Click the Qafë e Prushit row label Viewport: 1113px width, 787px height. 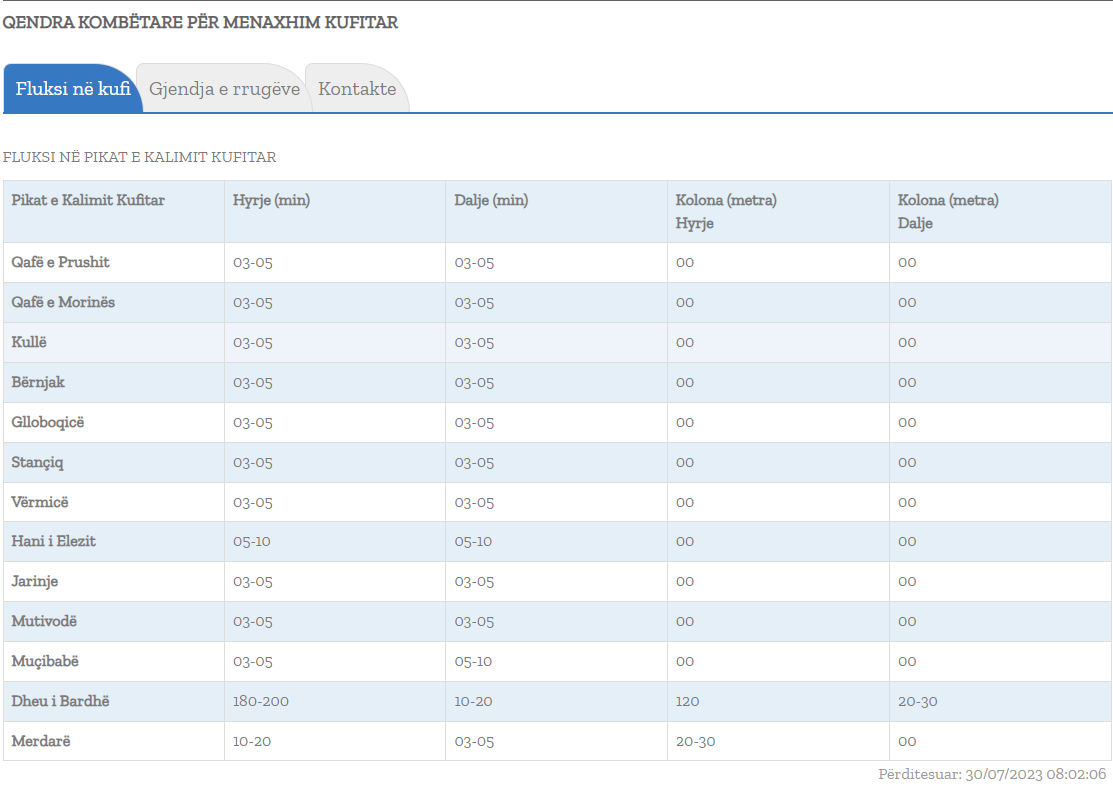tap(61, 262)
